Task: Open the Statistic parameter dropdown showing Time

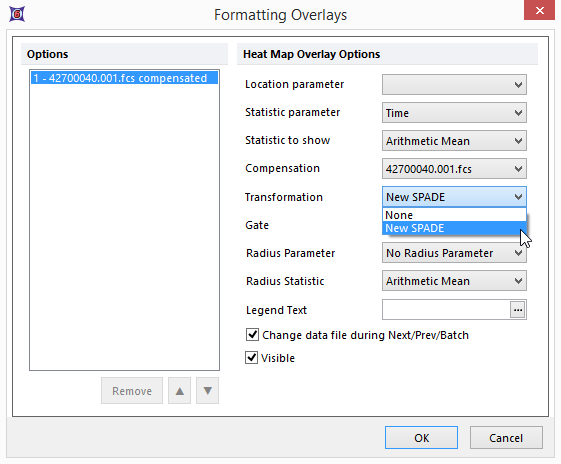Action: point(454,113)
